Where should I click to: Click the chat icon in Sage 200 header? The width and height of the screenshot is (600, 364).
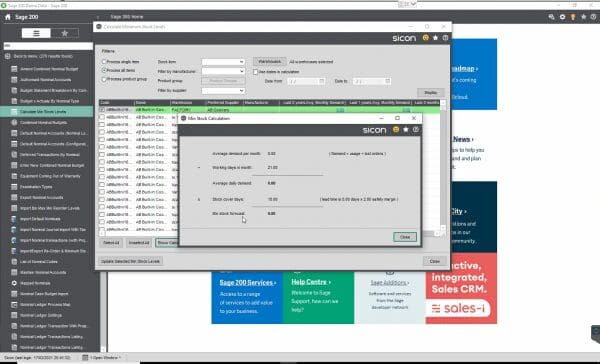551,17
